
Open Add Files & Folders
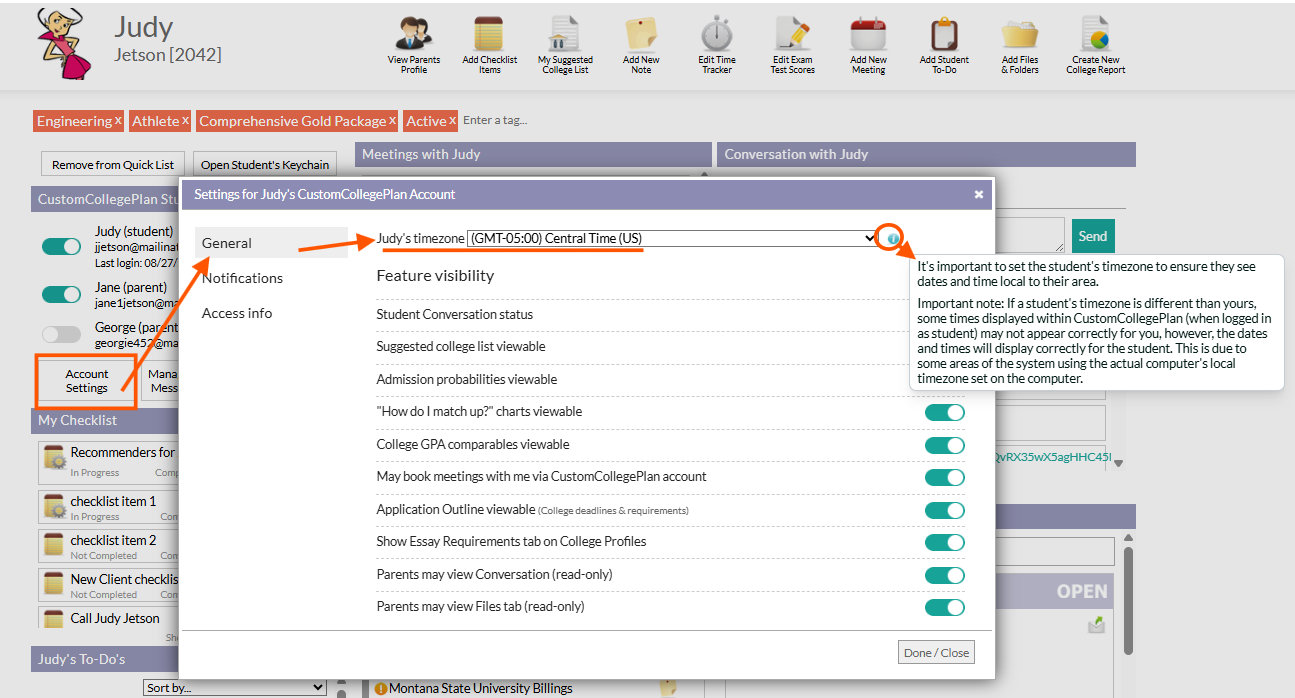(x=1020, y=33)
